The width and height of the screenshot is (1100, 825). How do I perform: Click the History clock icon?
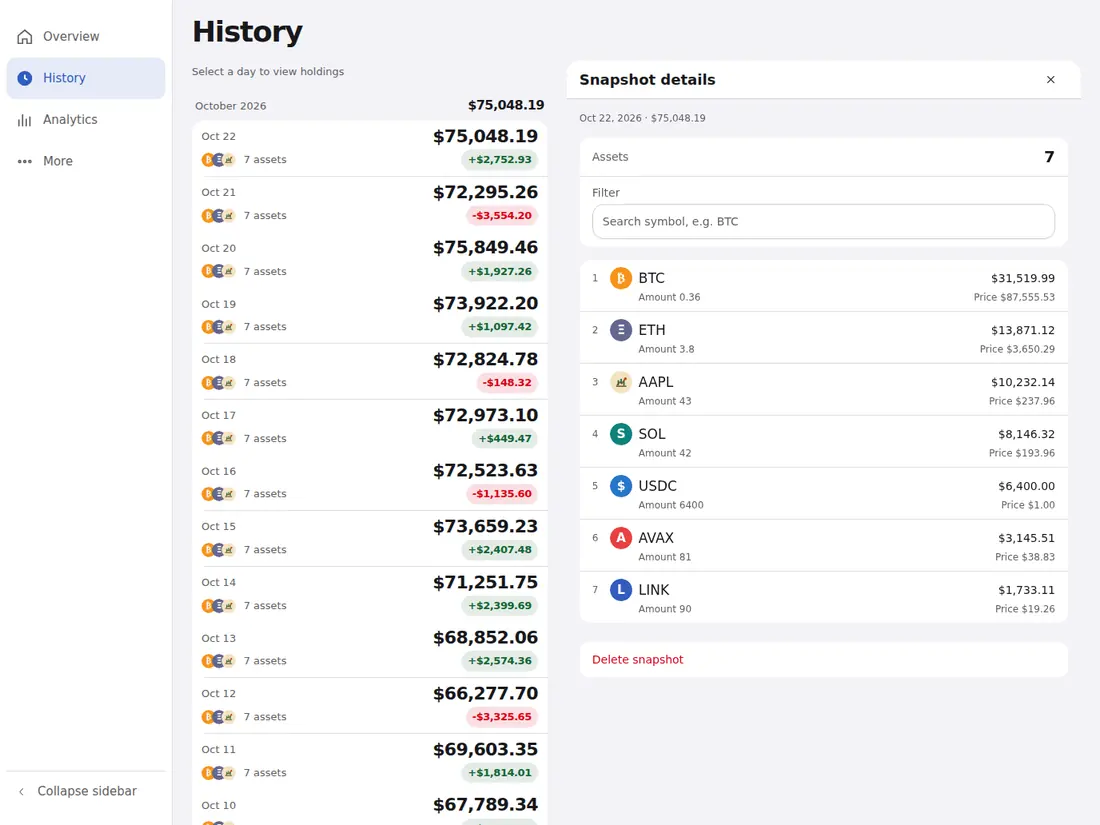pos(25,78)
